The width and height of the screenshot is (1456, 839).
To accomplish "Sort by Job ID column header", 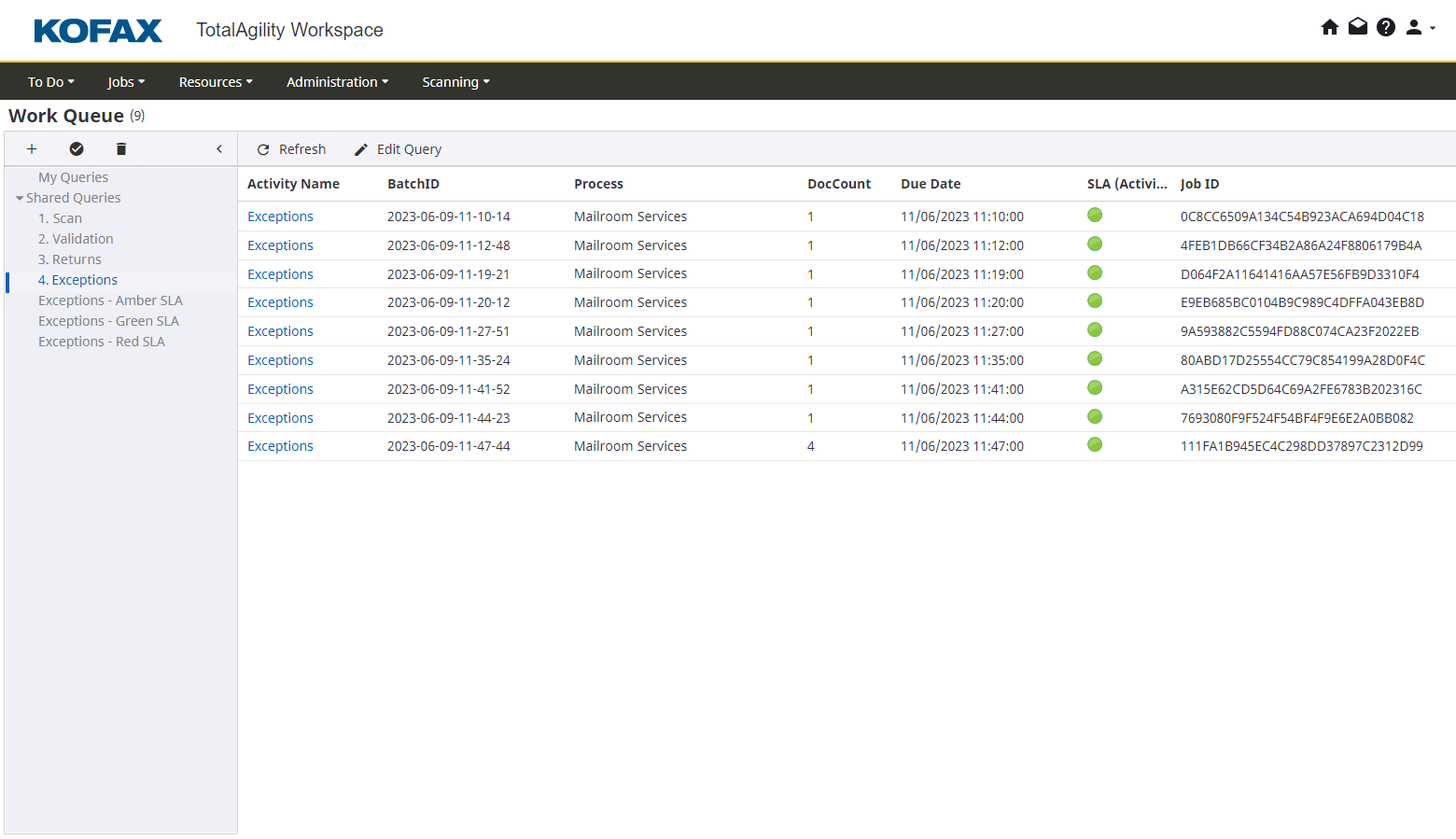I will coord(1199,184).
